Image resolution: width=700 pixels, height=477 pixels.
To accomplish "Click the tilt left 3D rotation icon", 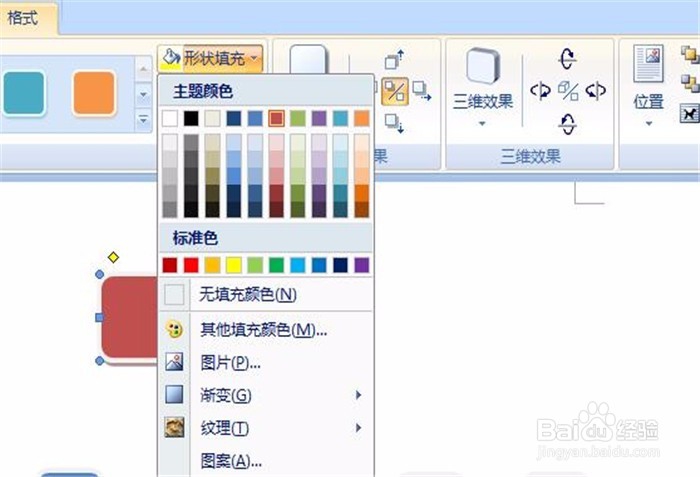I will [x=540, y=91].
